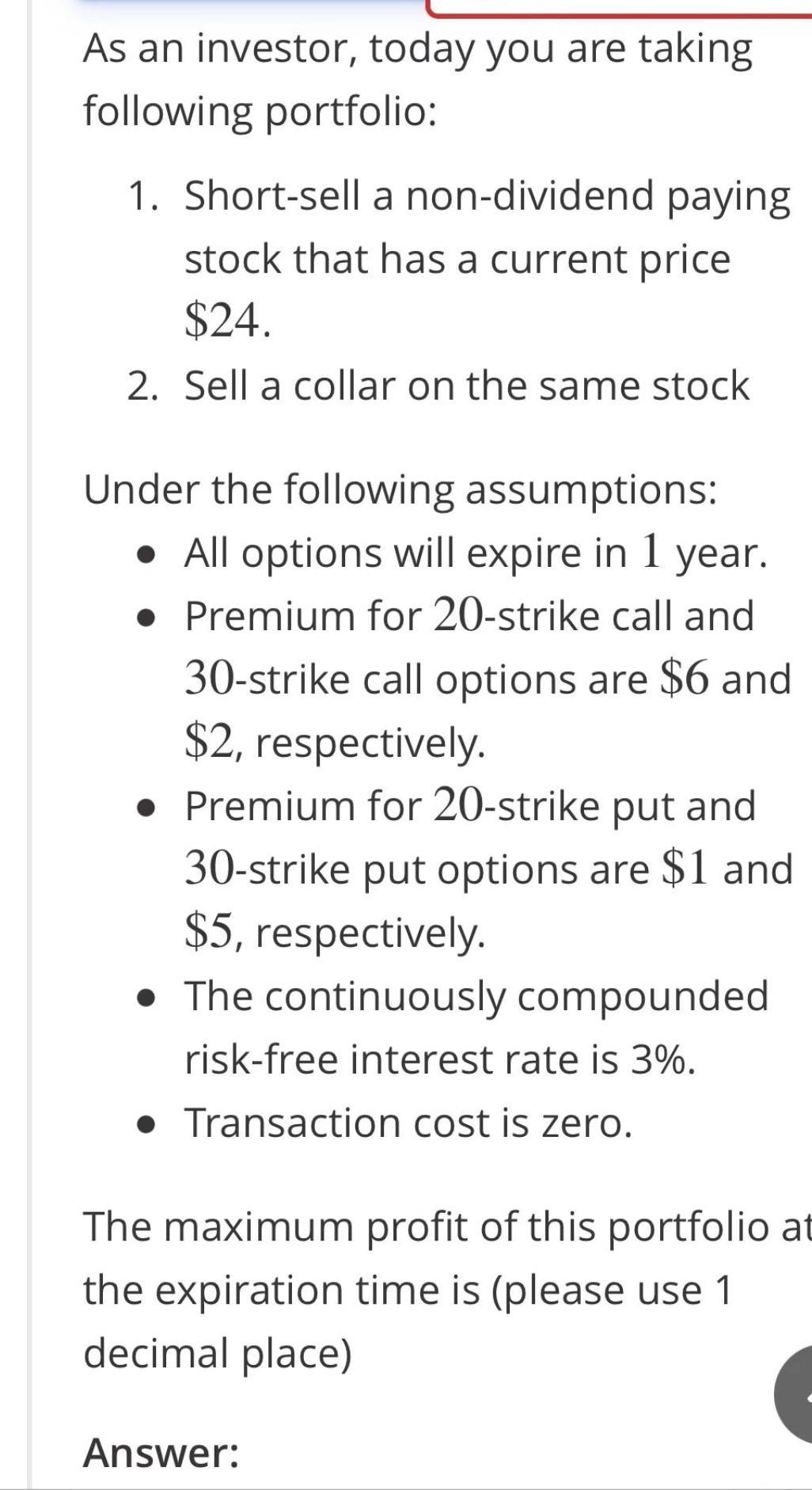Click the '$5, respectively.' text
The height and width of the screenshot is (1490, 812).
pyautogui.click(x=335, y=933)
